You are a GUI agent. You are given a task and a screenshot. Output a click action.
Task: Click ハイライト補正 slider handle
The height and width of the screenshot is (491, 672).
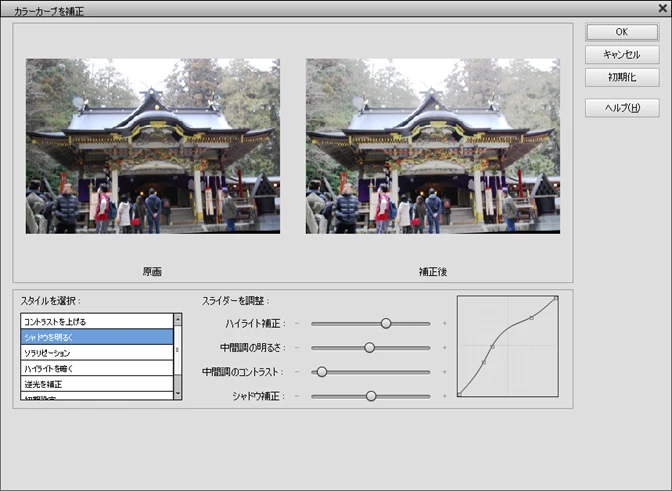(386, 323)
